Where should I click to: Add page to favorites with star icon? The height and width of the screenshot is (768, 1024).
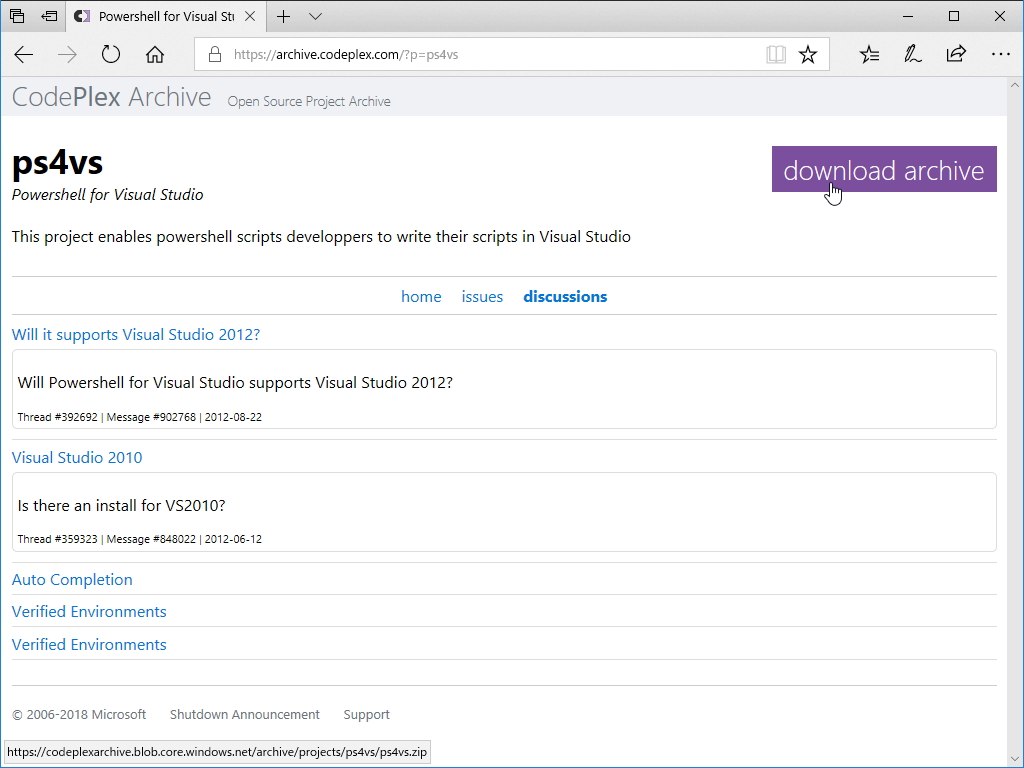pyautogui.click(x=808, y=55)
